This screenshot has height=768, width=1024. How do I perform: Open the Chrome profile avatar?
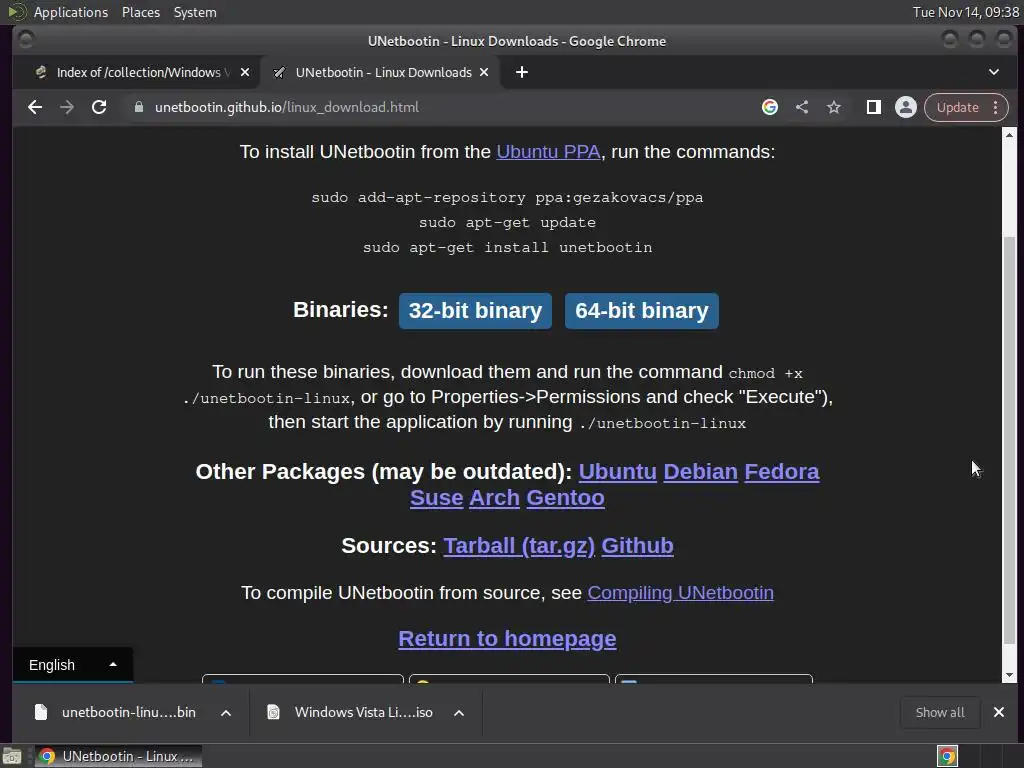pyautogui.click(x=906, y=107)
